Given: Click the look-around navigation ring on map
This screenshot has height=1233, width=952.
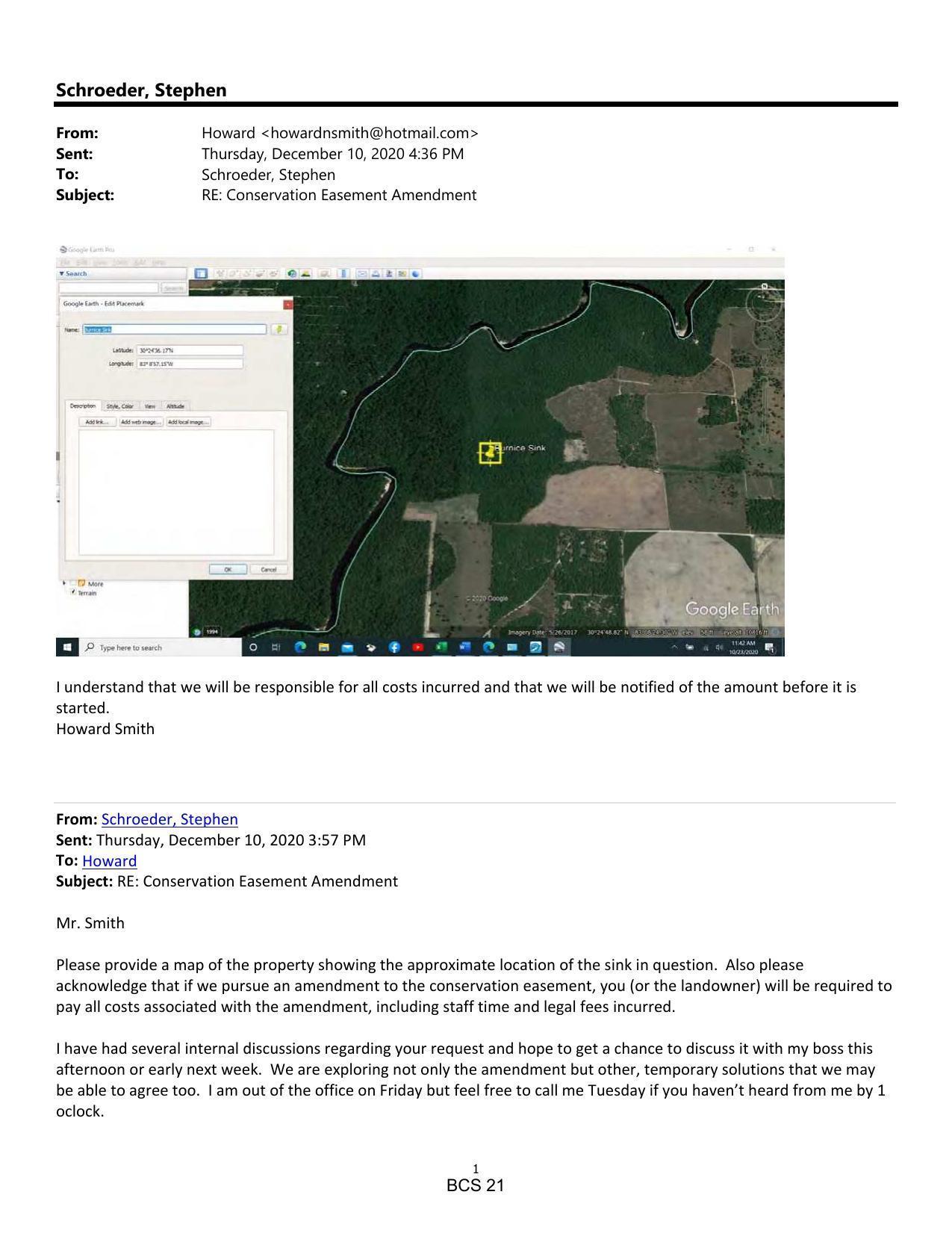Looking at the screenshot, I should pyautogui.click(x=765, y=303).
